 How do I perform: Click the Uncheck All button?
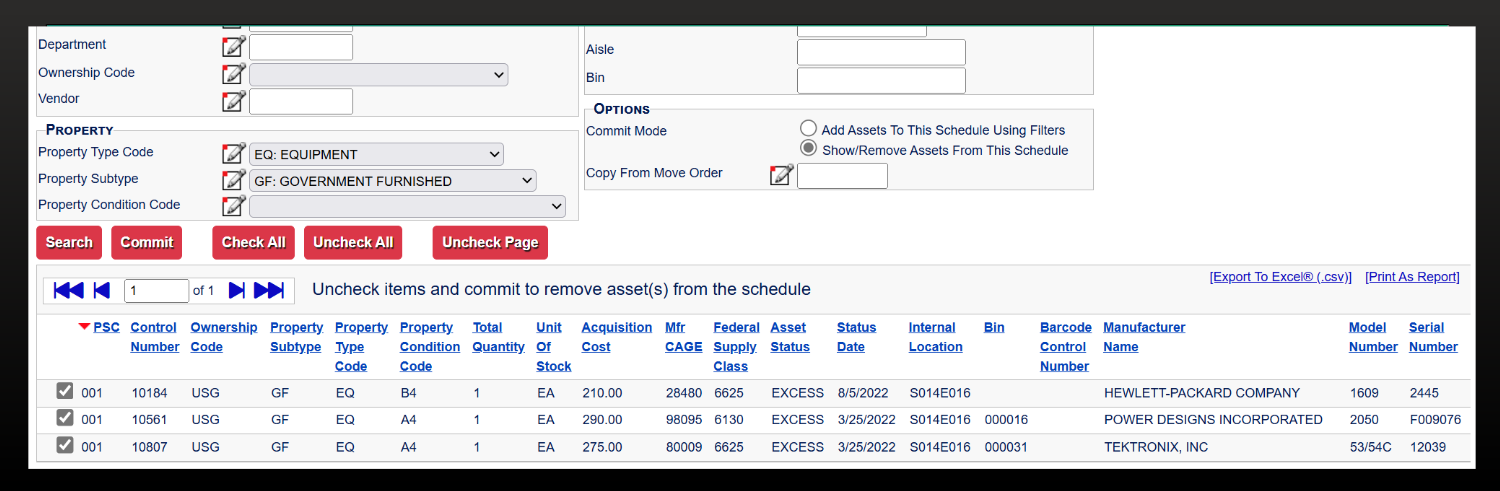[353, 243]
